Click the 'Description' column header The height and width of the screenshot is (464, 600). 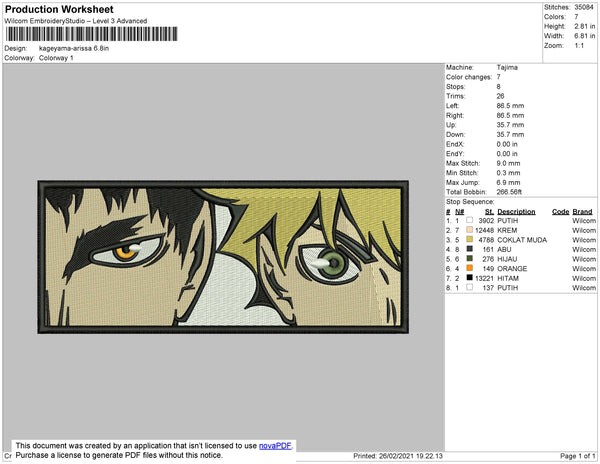tap(516, 212)
